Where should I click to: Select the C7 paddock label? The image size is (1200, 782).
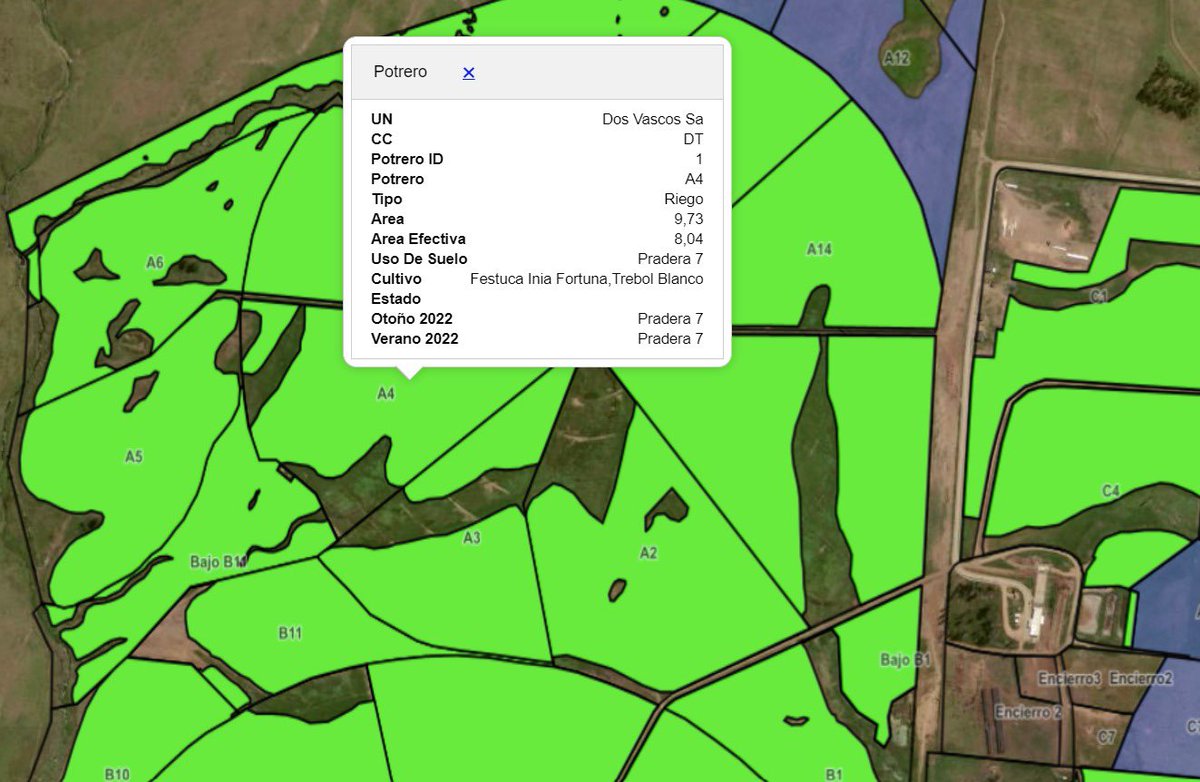click(1106, 737)
